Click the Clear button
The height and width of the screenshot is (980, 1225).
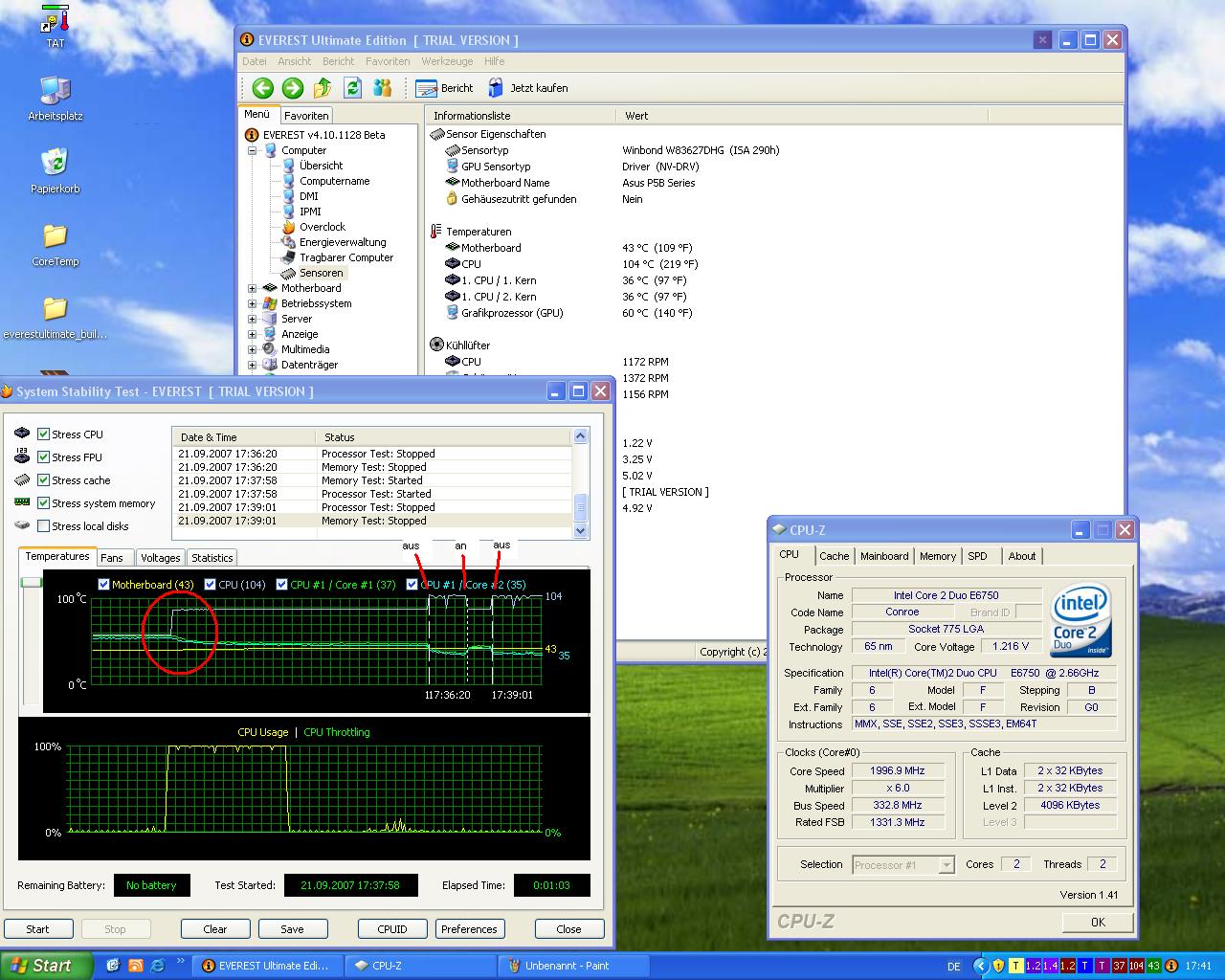(x=215, y=929)
